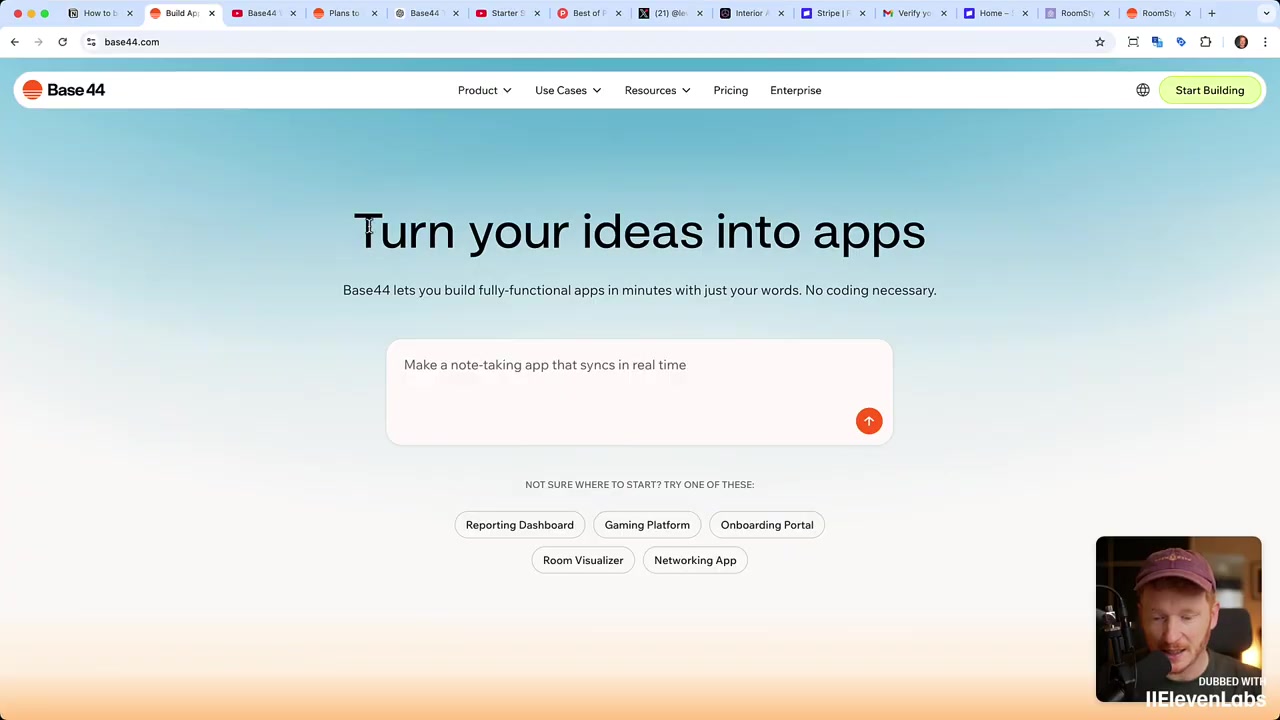Screen dimensions: 1280x720
Task: Expand the Resources dropdown
Action: click(x=657, y=90)
